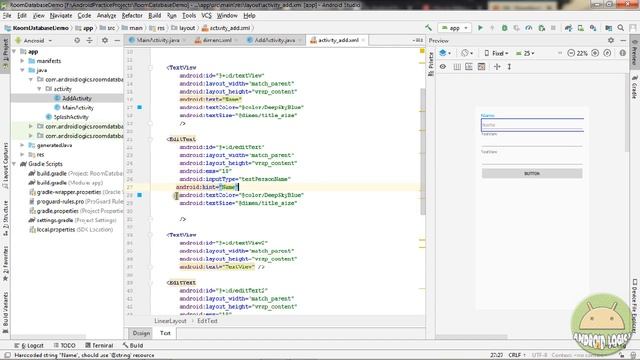
Task: Click the gray Stop square icon
Action: pyautogui.click(x=553, y=28)
